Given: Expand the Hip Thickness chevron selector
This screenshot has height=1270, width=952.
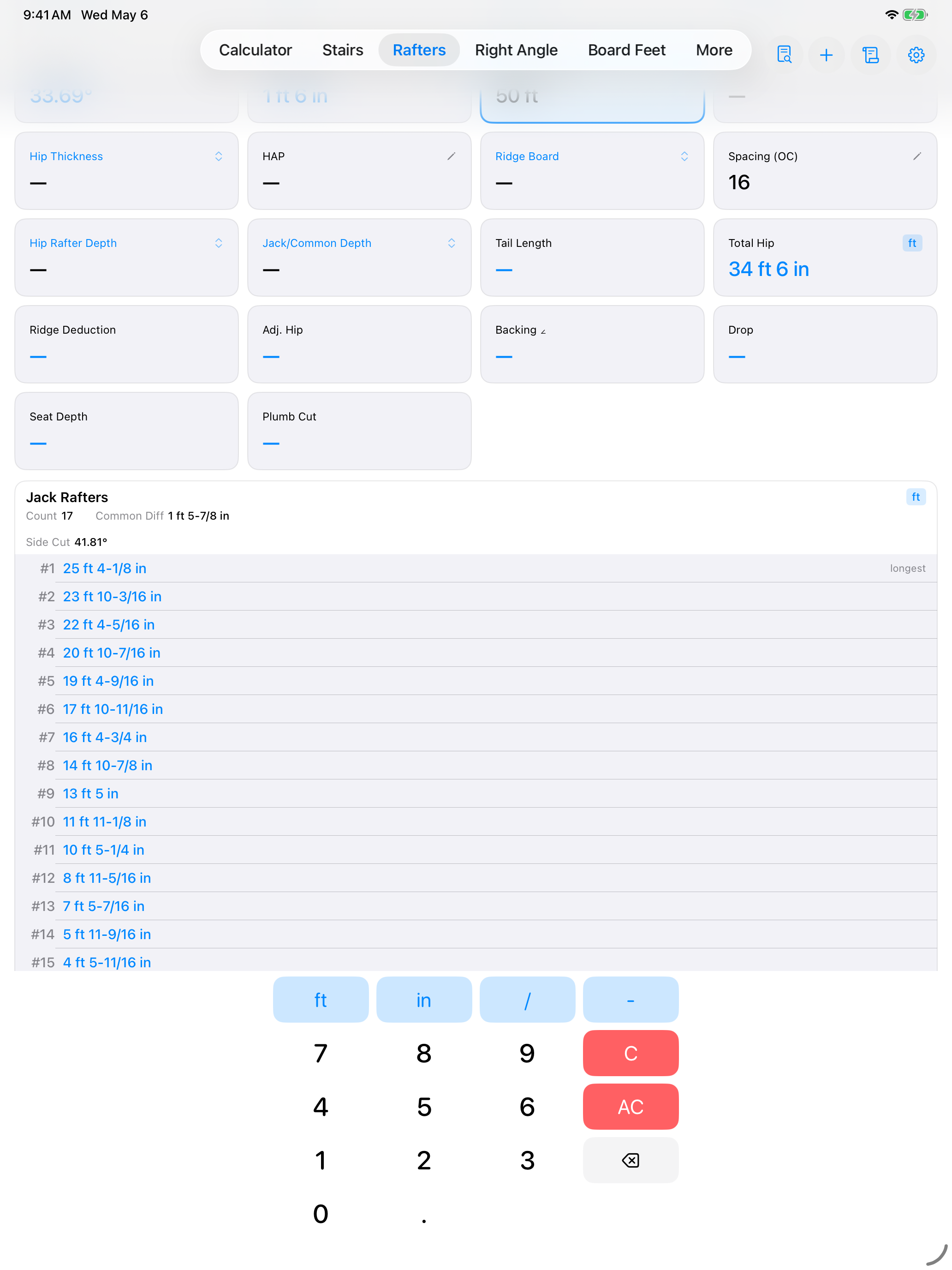Looking at the screenshot, I should [219, 156].
